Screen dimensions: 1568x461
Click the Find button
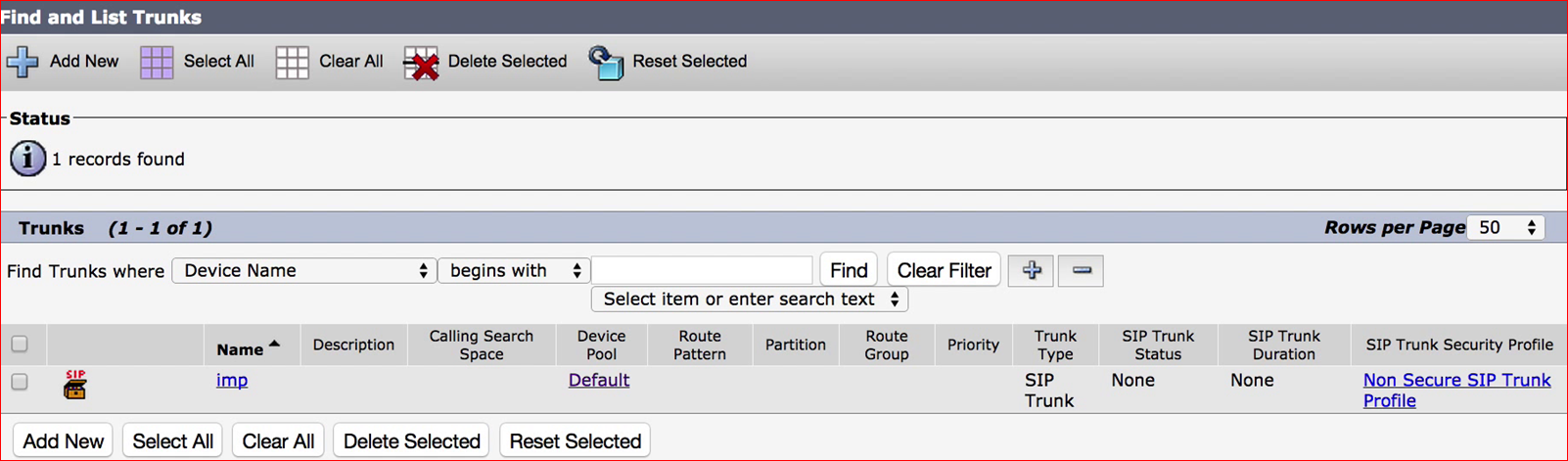[849, 270]
